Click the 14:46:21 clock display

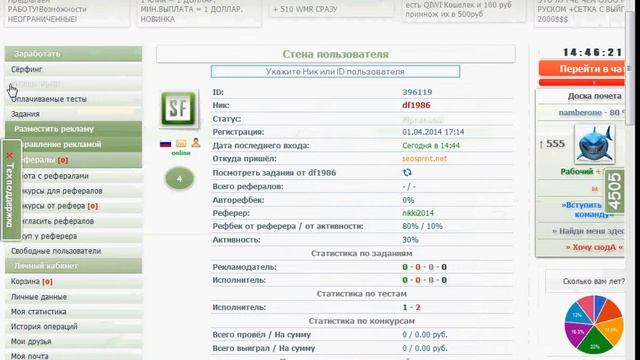pyautogui.click(x=592, y=52)
